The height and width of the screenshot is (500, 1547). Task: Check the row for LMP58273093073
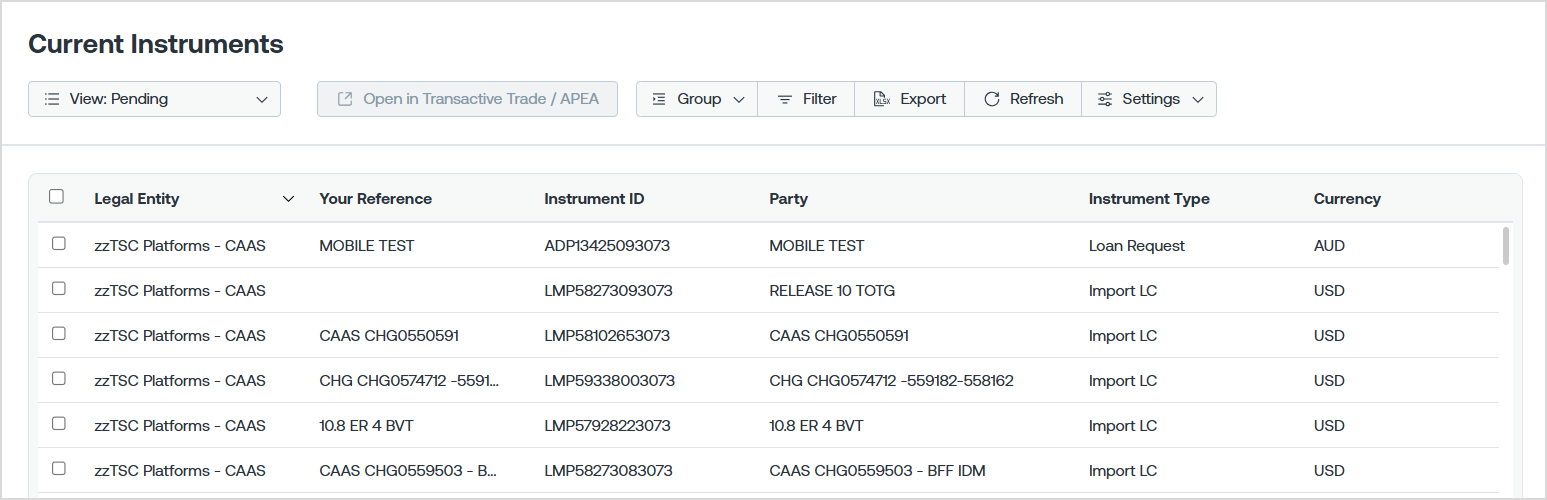click(x=59, y=288)
